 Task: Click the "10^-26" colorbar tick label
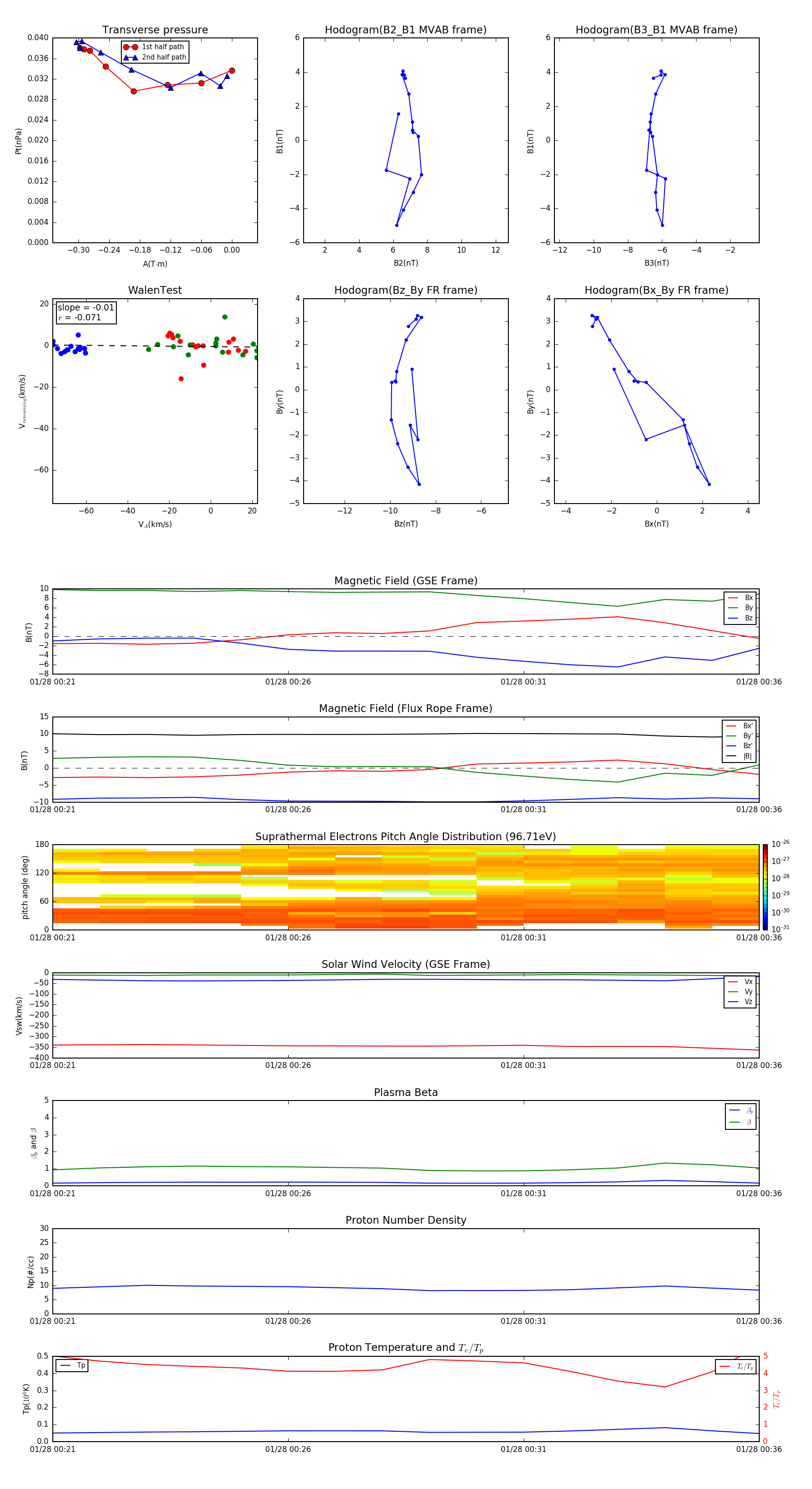[780, 844]
